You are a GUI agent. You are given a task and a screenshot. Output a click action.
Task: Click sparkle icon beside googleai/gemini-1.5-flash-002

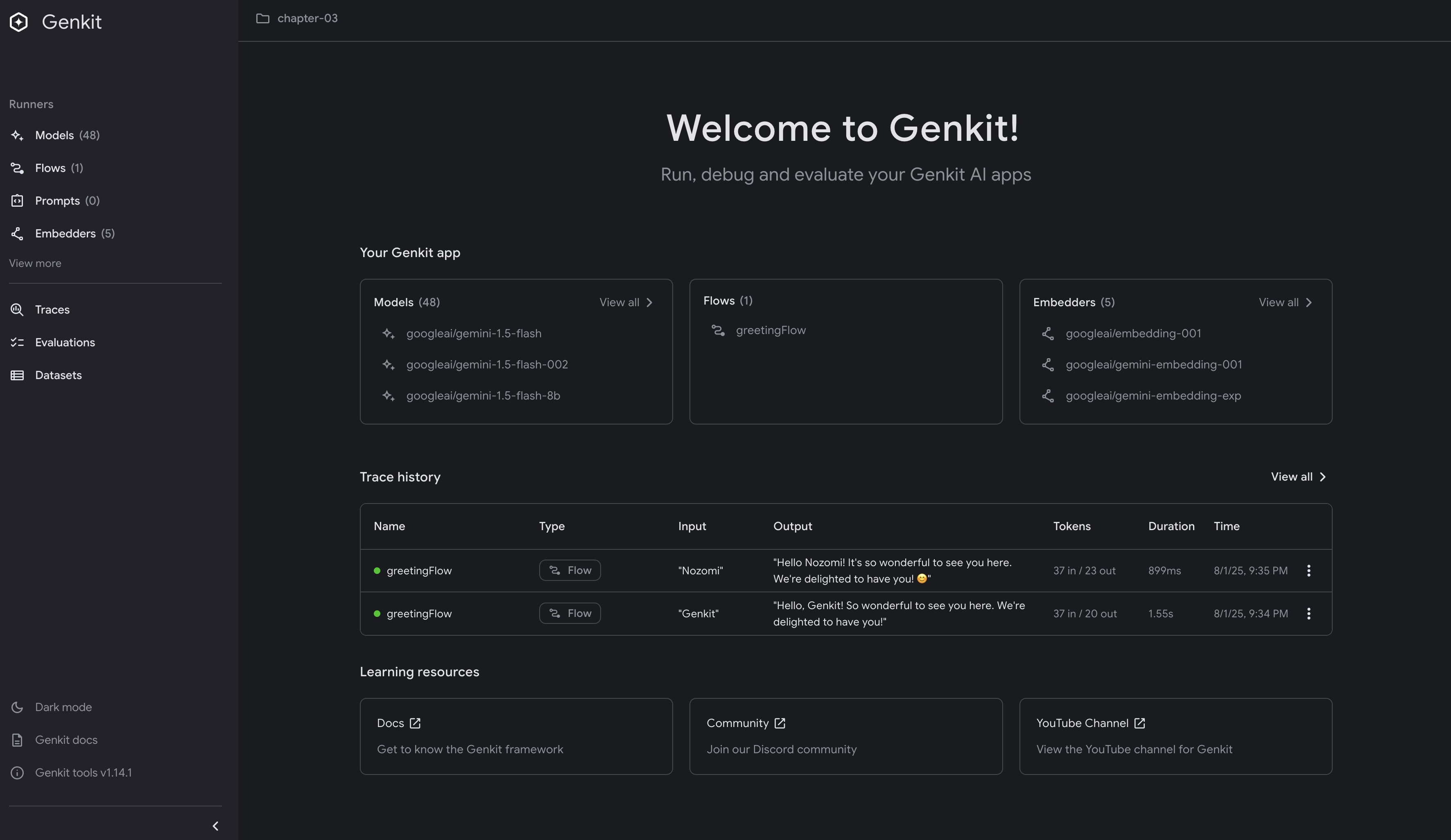click(x=389, y=365)
